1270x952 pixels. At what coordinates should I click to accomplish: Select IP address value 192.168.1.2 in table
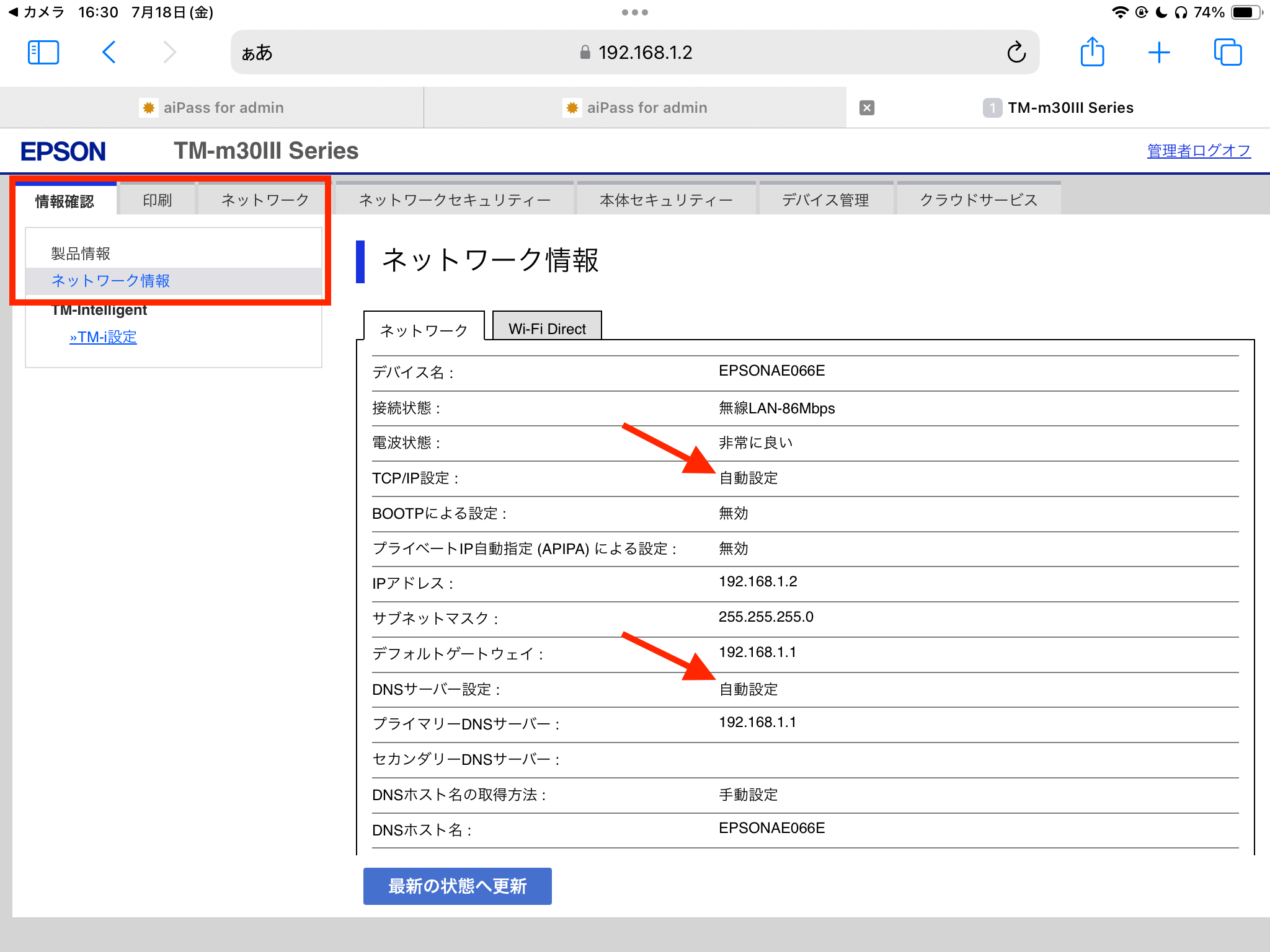758,581
